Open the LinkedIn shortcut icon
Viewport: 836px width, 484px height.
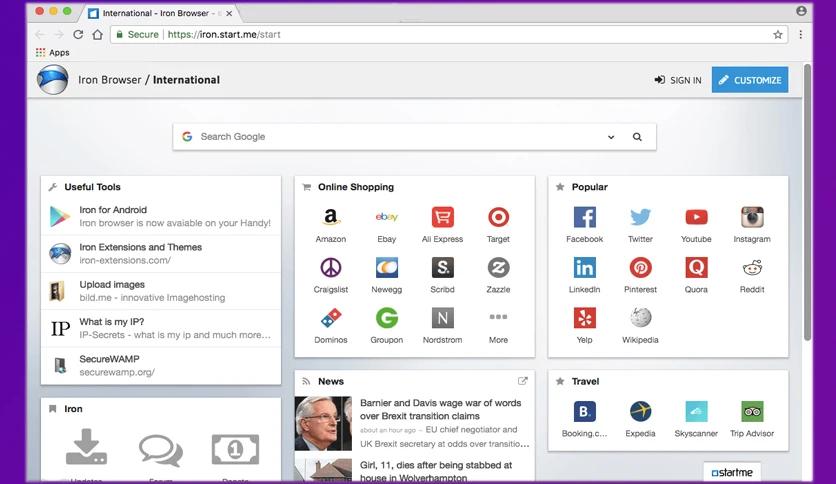click(584, 268)
